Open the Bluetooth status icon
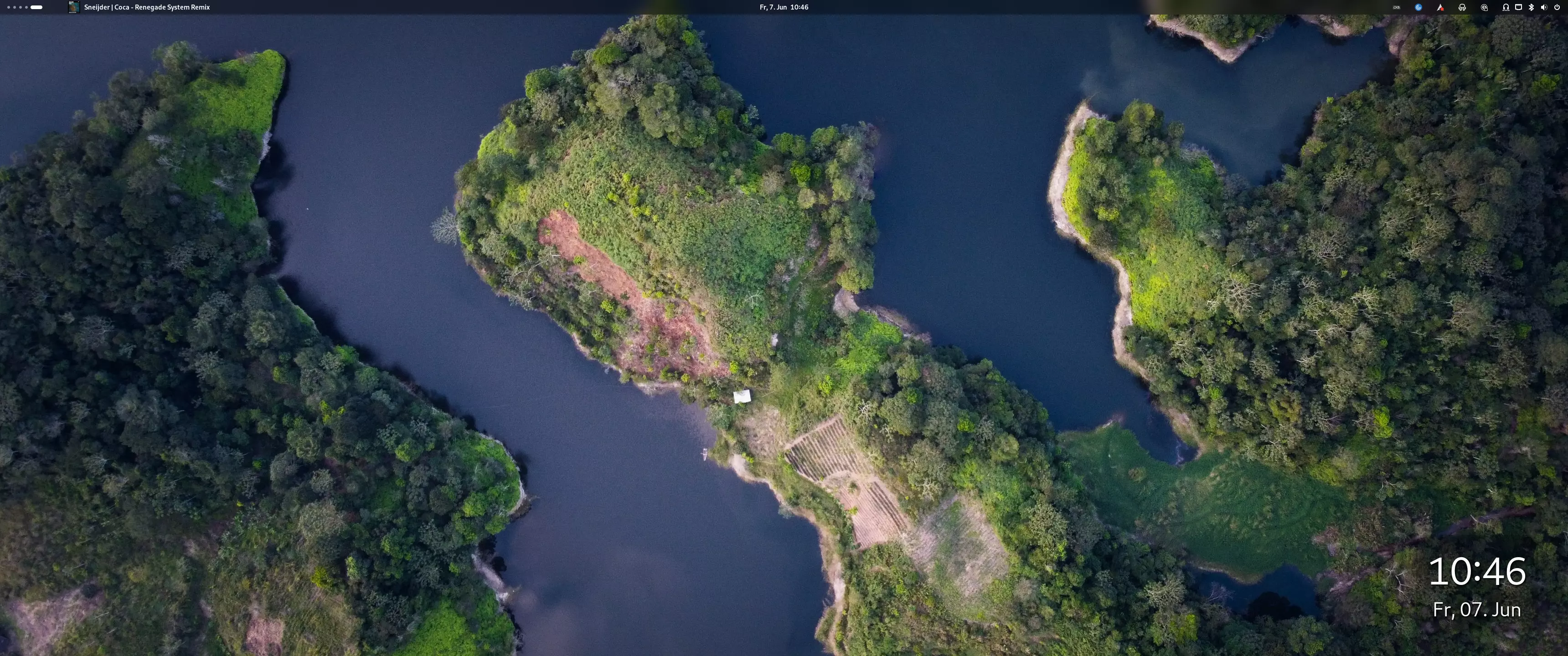The height and width of the screenshot is (656, 1568). point(1532,7)
